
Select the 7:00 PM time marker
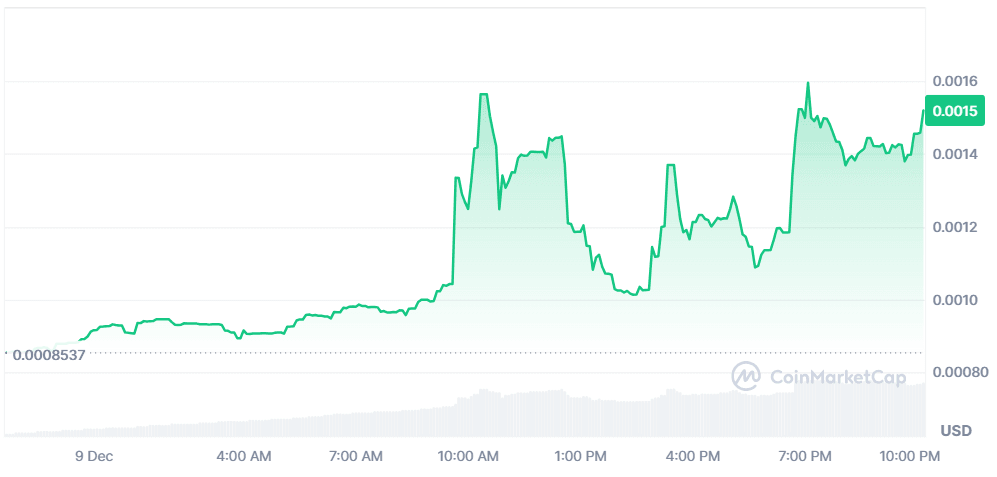click(805, 456)
